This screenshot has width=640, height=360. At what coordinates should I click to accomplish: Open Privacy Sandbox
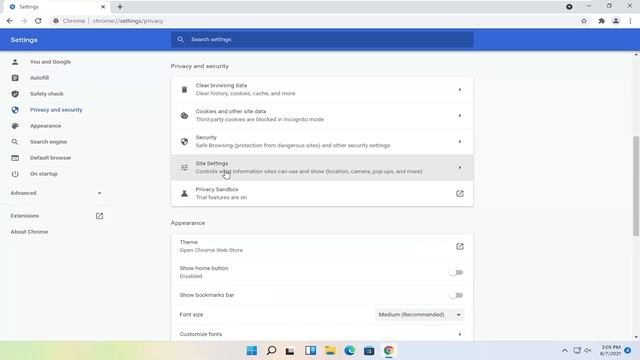click(x=322, y=193)
